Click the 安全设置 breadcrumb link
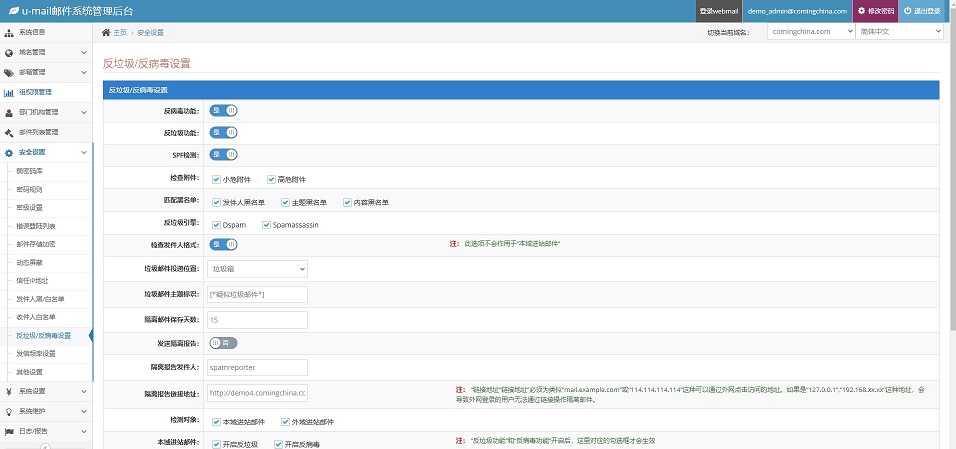Image resolution: width=956 pixels, height=449 pixels. click(x=151, y=32)
